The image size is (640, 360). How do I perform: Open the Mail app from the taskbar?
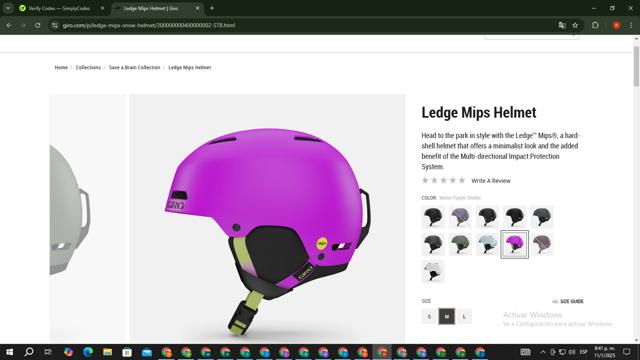pos(147,352)
